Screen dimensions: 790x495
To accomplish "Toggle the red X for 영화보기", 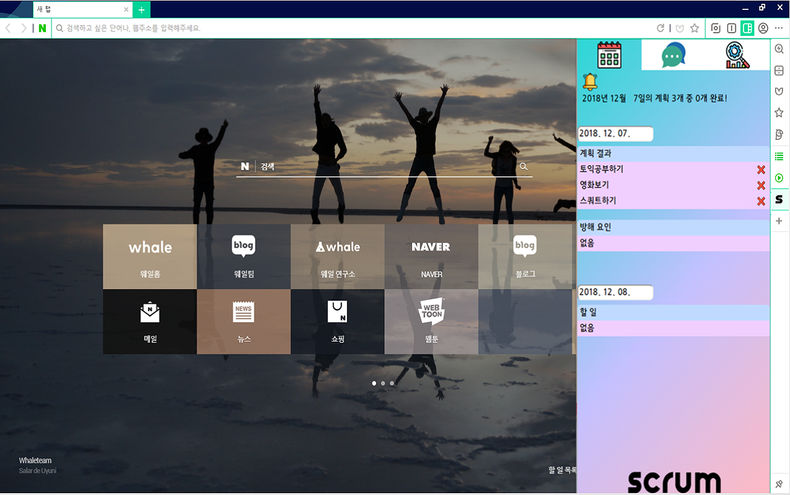I will point(761,185).
